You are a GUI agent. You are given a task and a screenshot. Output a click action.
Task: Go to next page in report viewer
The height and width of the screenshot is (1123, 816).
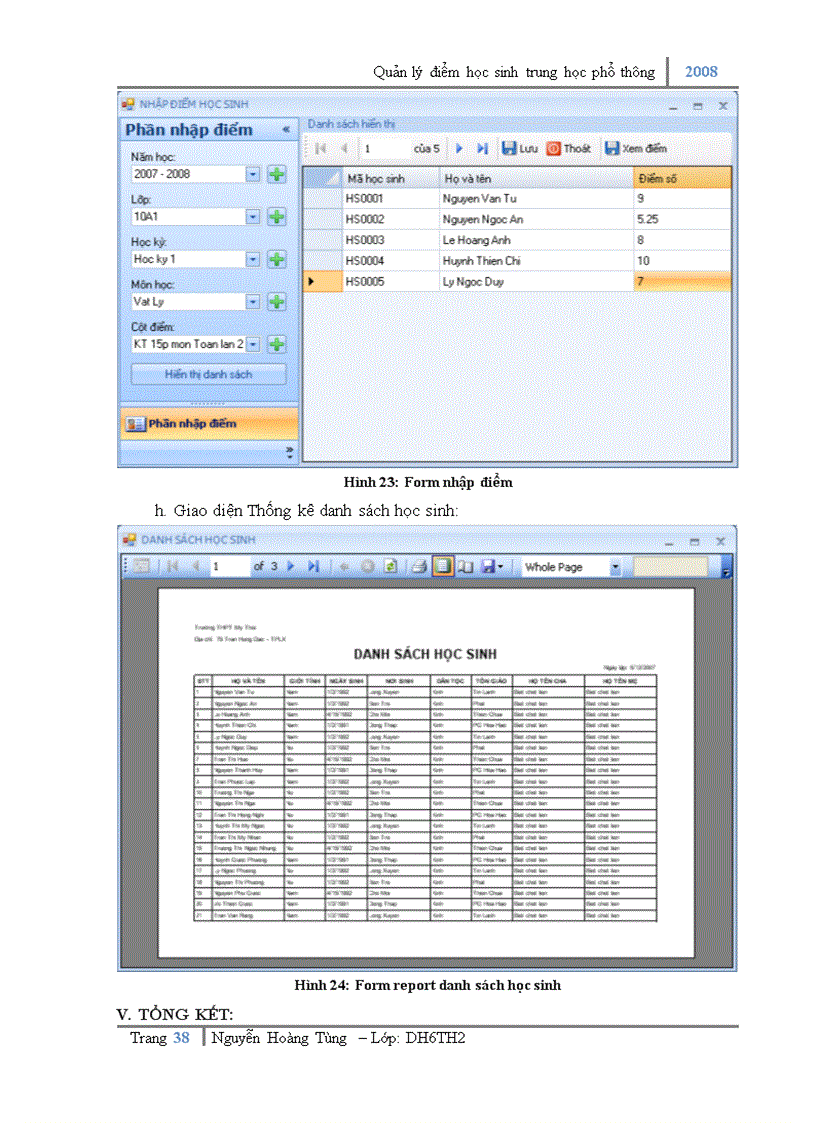pyautogui.click(x=291, y=566)
